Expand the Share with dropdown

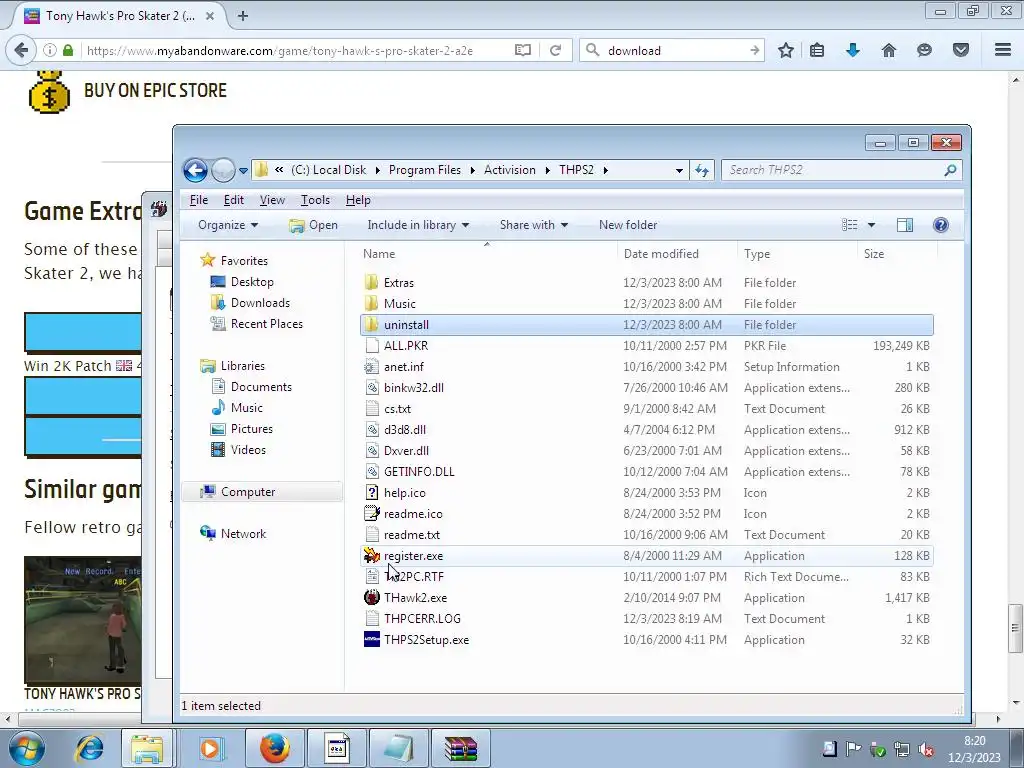pyautogui.click(x=534, y=225)
